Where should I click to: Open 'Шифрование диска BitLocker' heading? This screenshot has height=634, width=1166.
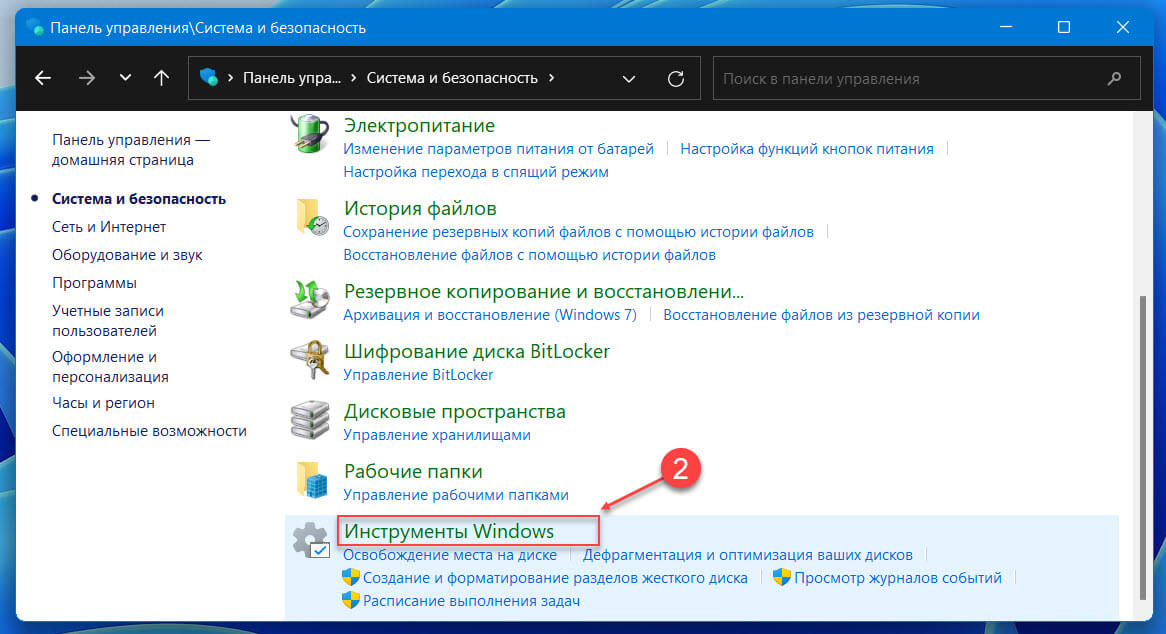point(477,352)
